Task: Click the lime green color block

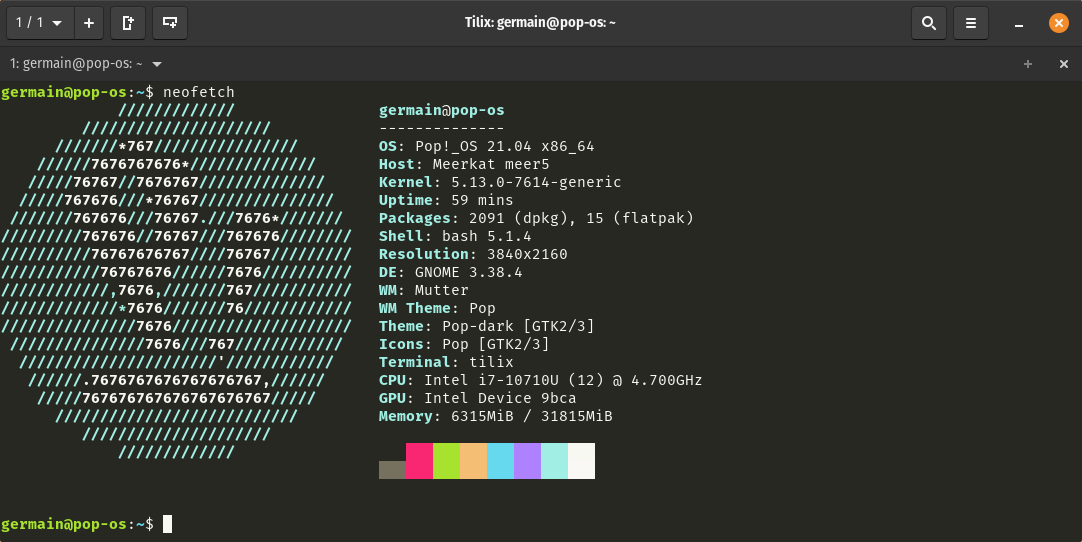Action: [x=446, y=461]
